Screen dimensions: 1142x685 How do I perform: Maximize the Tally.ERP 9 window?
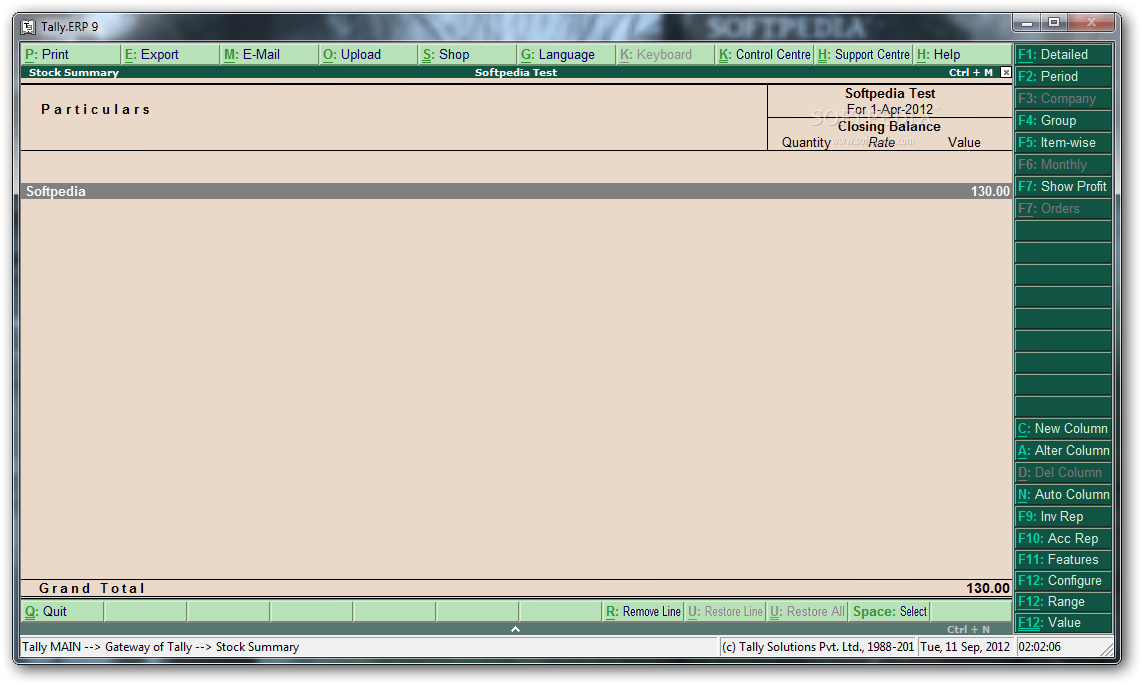(1053, 23)
